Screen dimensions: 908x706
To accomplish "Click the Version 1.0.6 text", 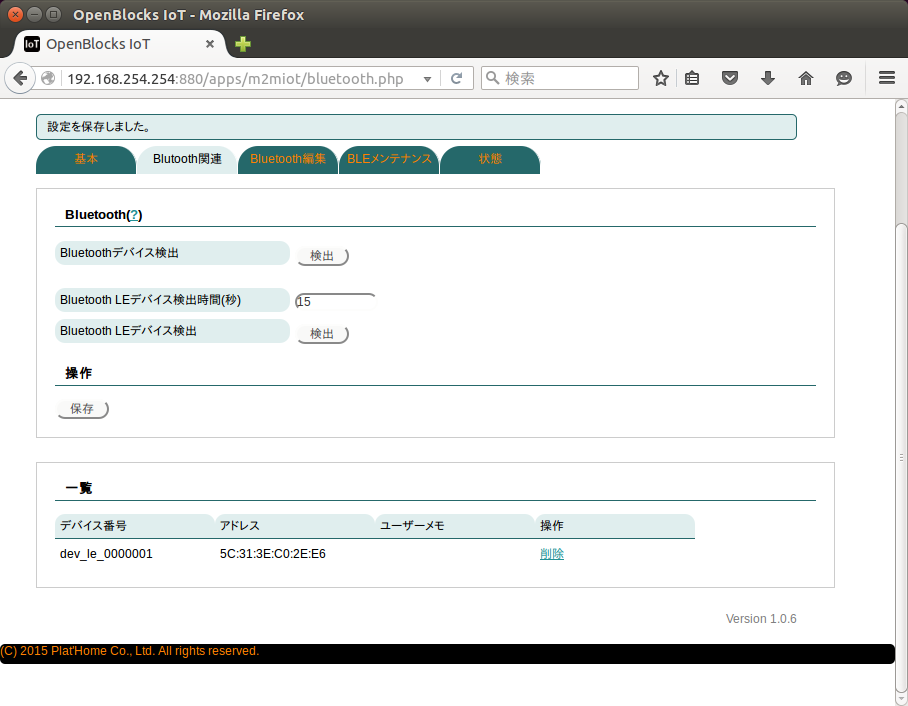I will pyautogui.click(x=761, y=619).
